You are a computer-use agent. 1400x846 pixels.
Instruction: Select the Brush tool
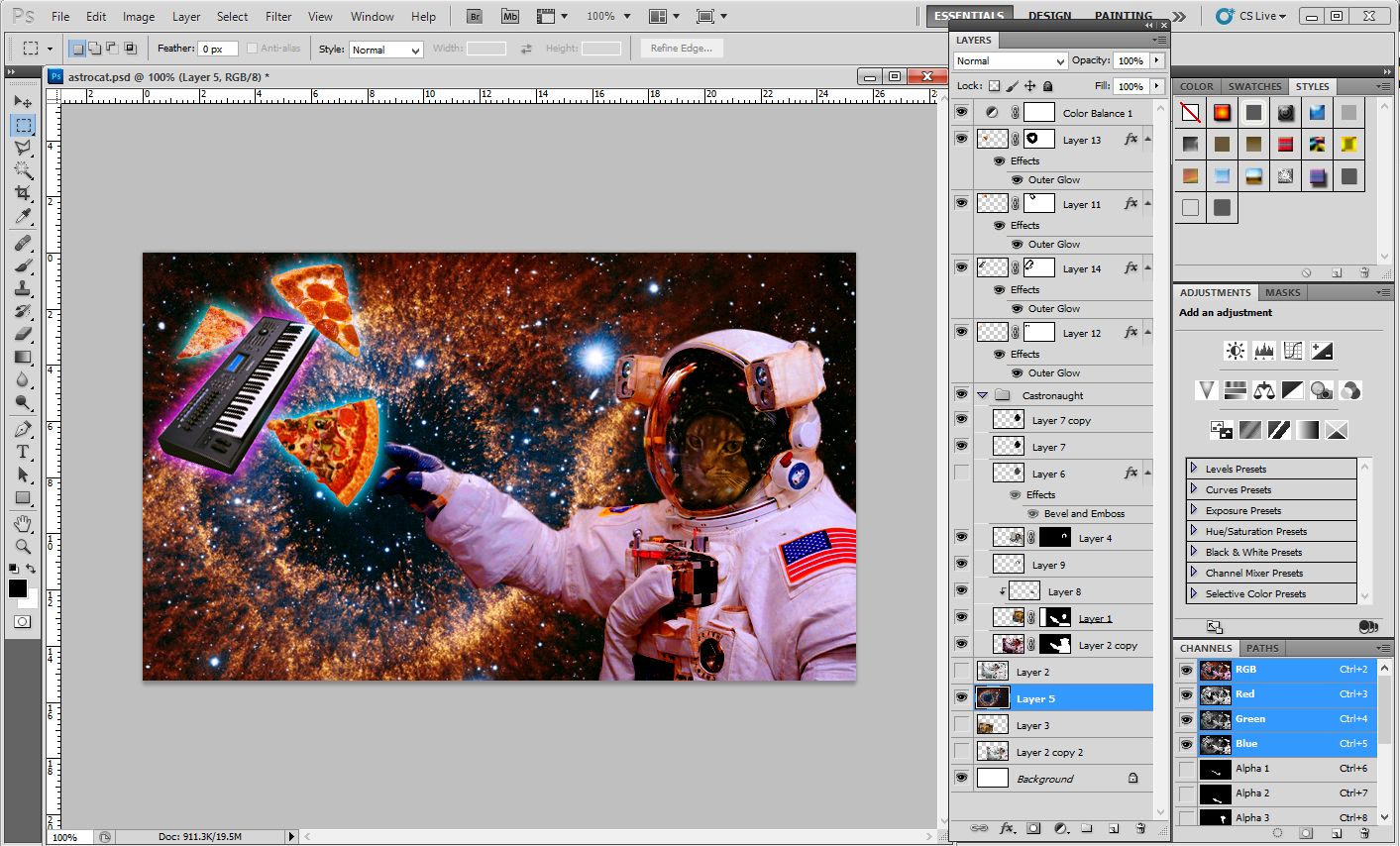coord(23,266)
